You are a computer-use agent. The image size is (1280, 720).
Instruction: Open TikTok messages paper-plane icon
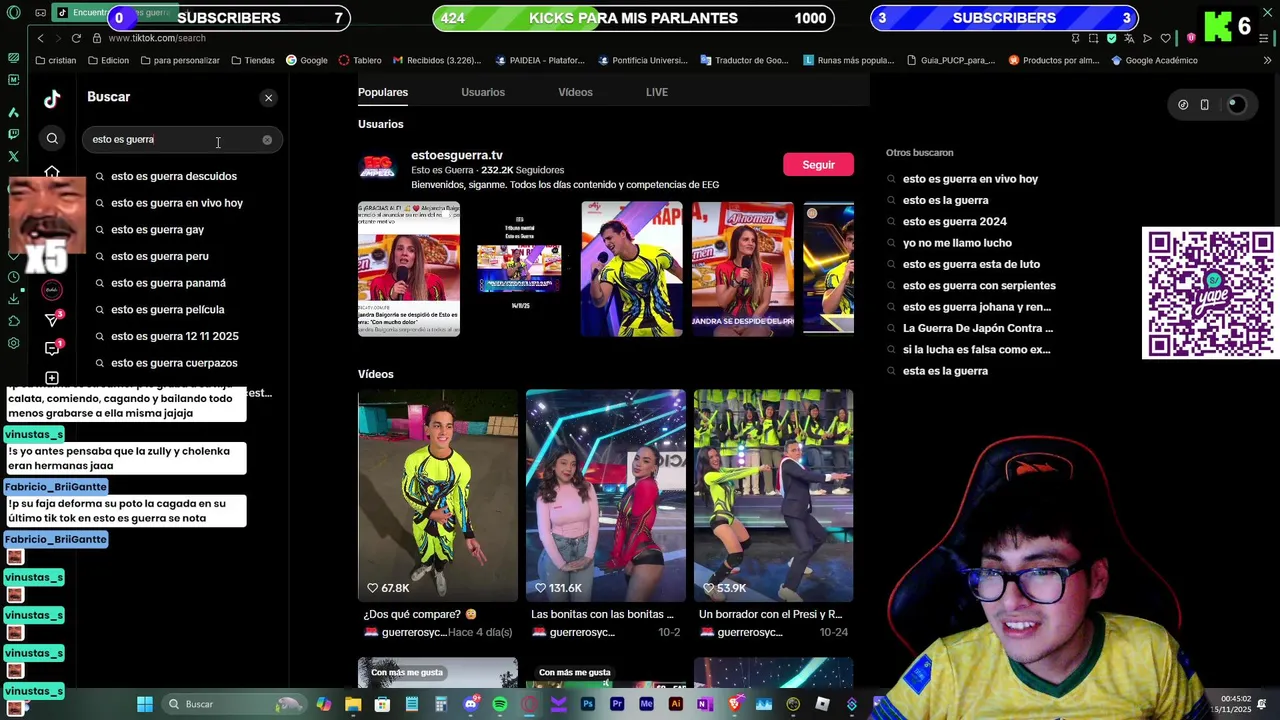52,319
